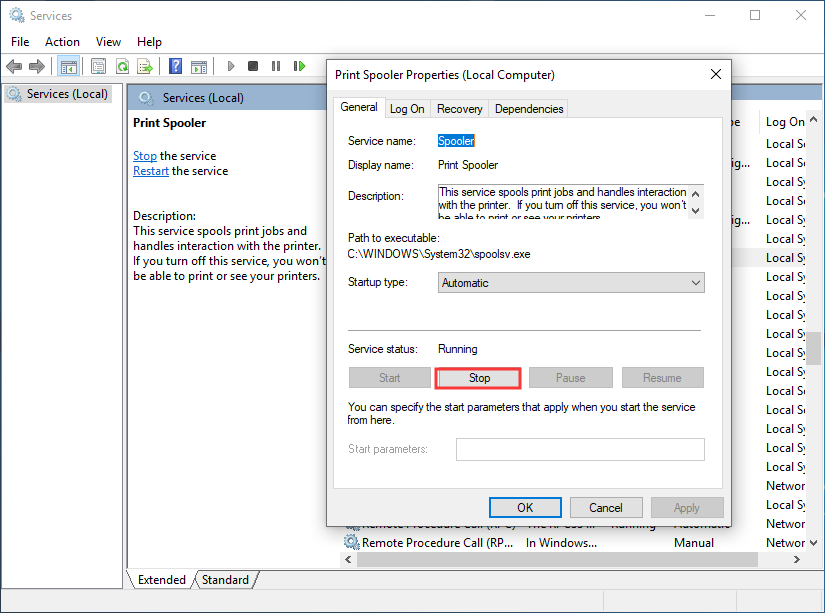The width and height of the screenshot is (825, 613).
Task: Click the Back arrow in Services toolbar
Action: click(x=14, y=66)
